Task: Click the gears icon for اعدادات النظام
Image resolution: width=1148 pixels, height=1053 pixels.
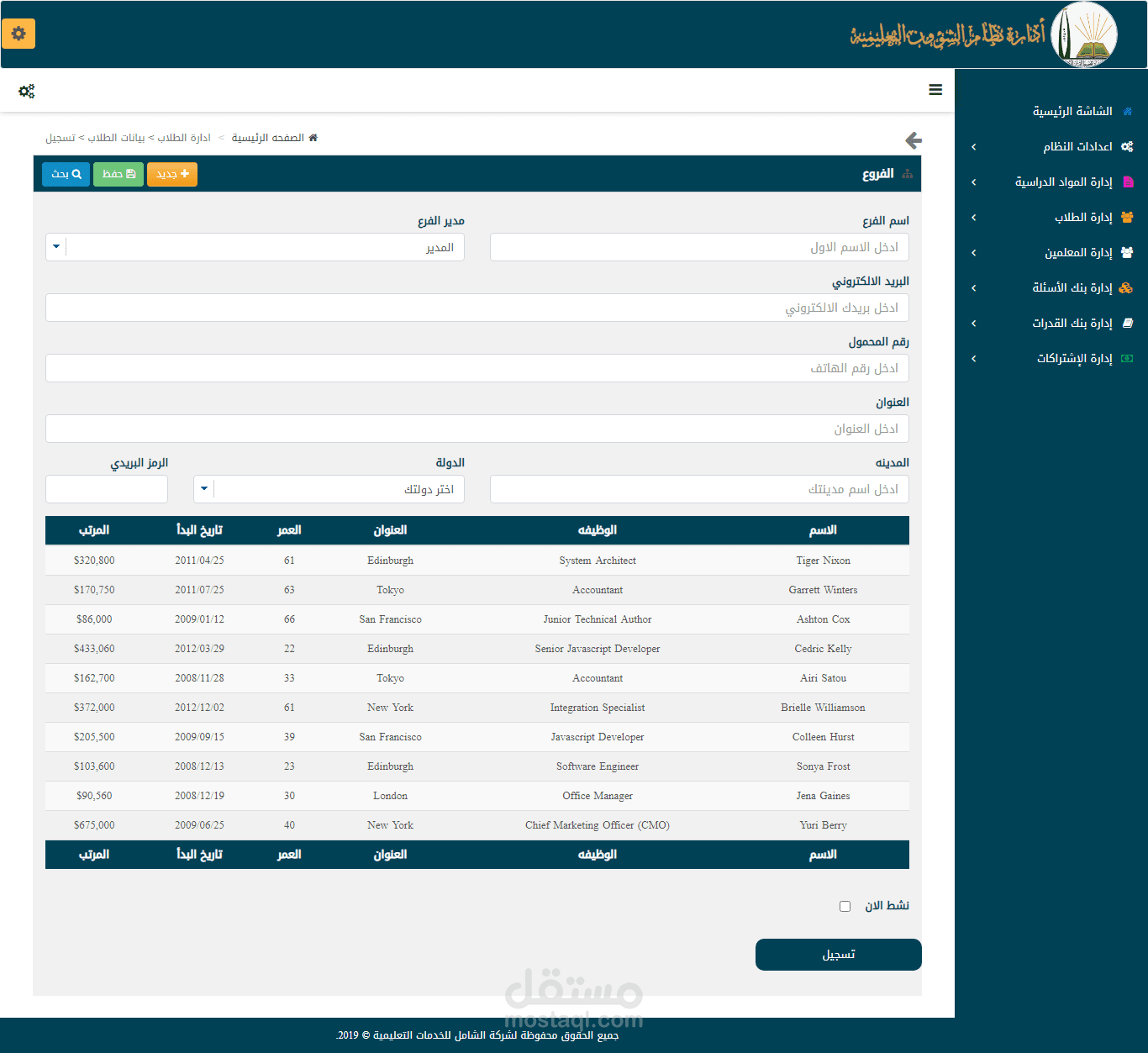Action: (x=1127, y=146)
